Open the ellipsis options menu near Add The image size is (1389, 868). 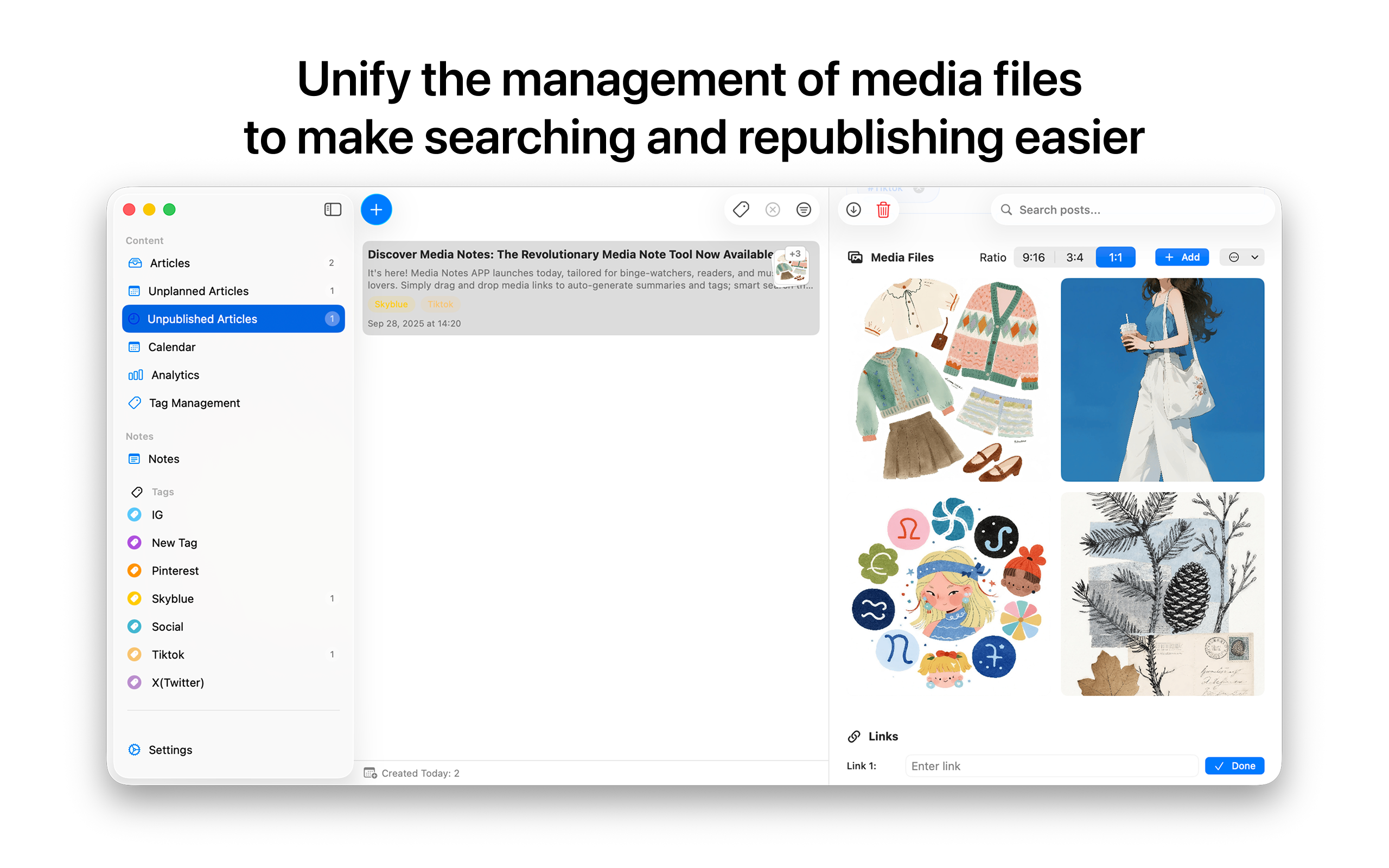click(1234, 257)
